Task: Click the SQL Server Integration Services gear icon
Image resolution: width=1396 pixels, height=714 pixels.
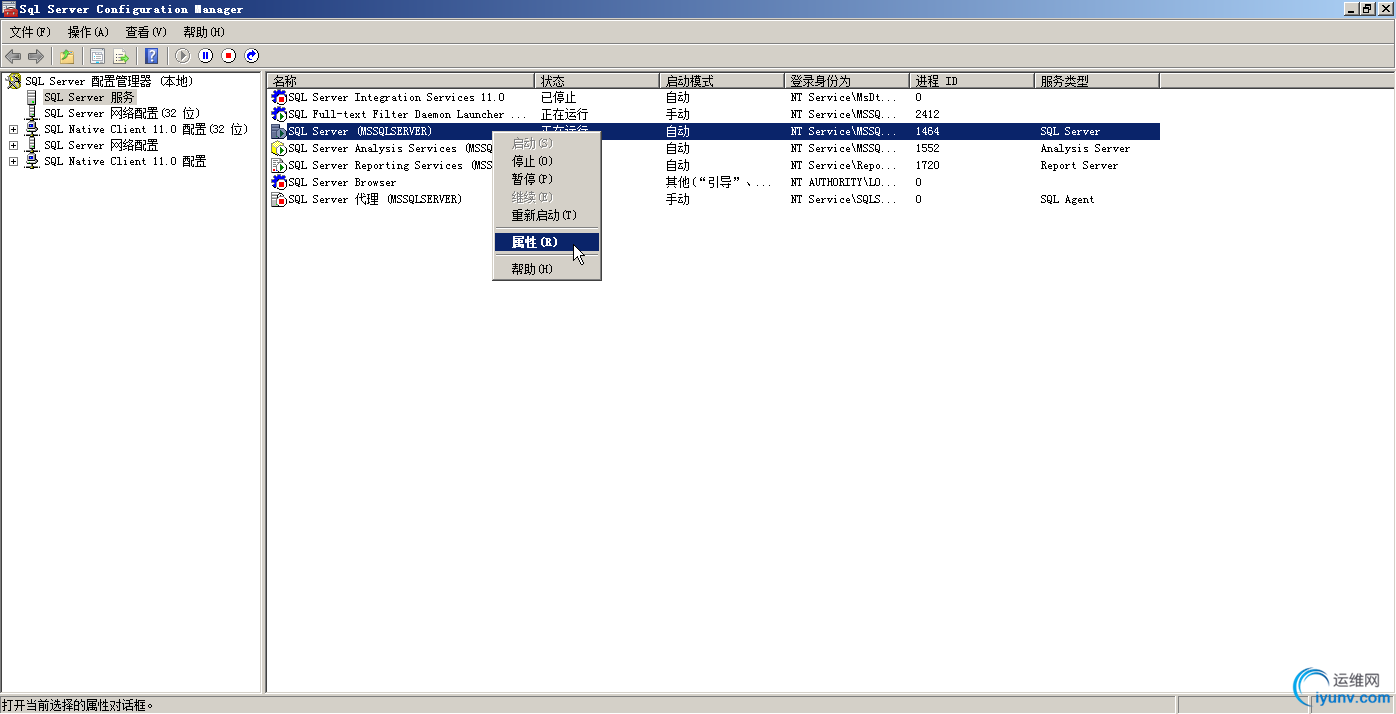Action: pos(279,97)
